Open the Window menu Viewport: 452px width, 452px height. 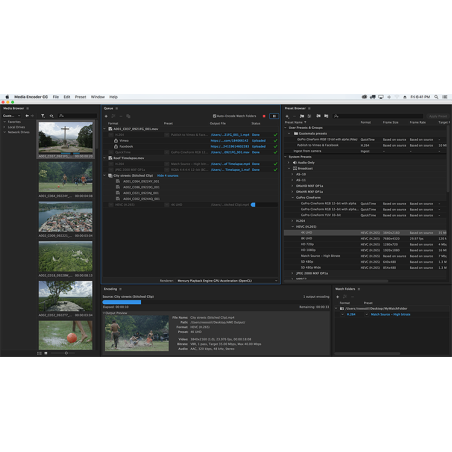click(98, 97)
